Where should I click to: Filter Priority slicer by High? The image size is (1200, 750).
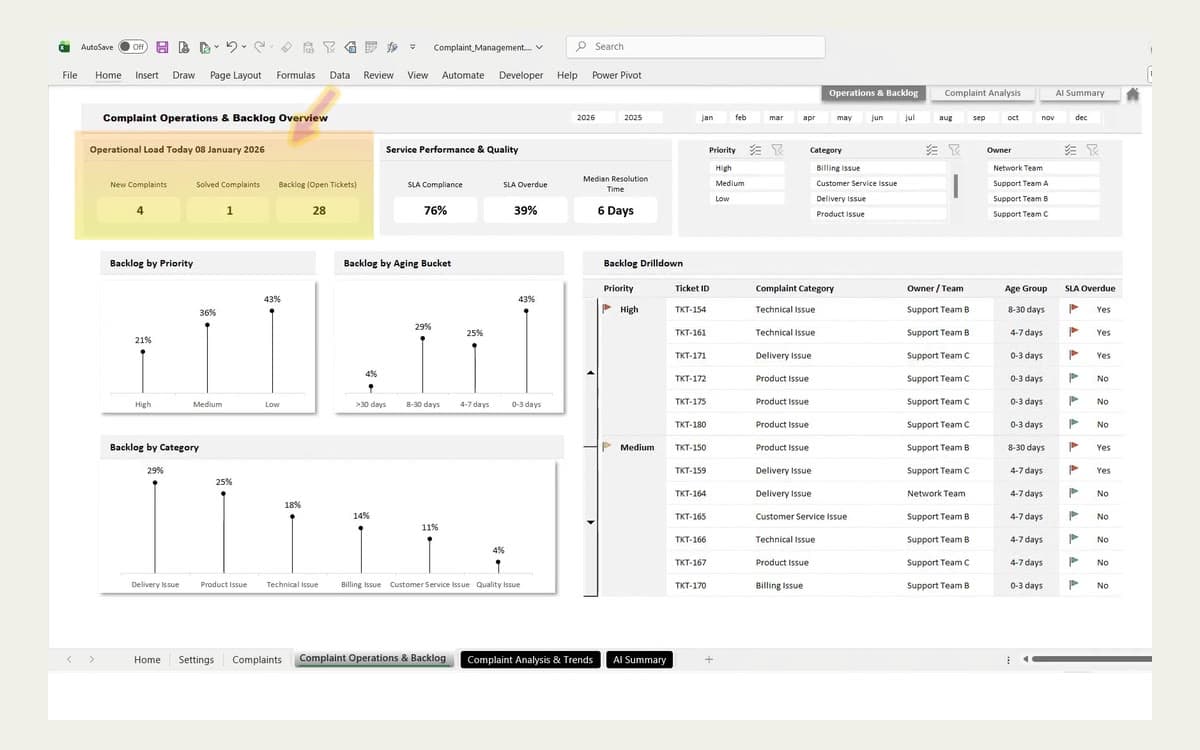[x=748, y=168]
